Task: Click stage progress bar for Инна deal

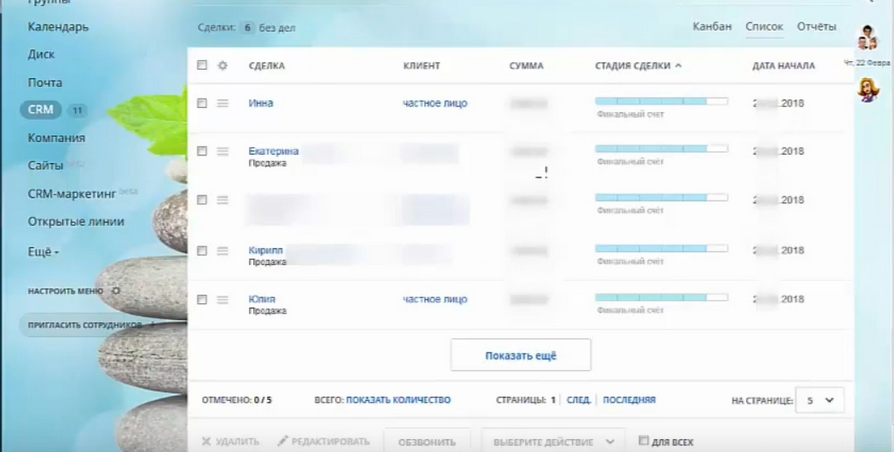Action: point(661,101)
